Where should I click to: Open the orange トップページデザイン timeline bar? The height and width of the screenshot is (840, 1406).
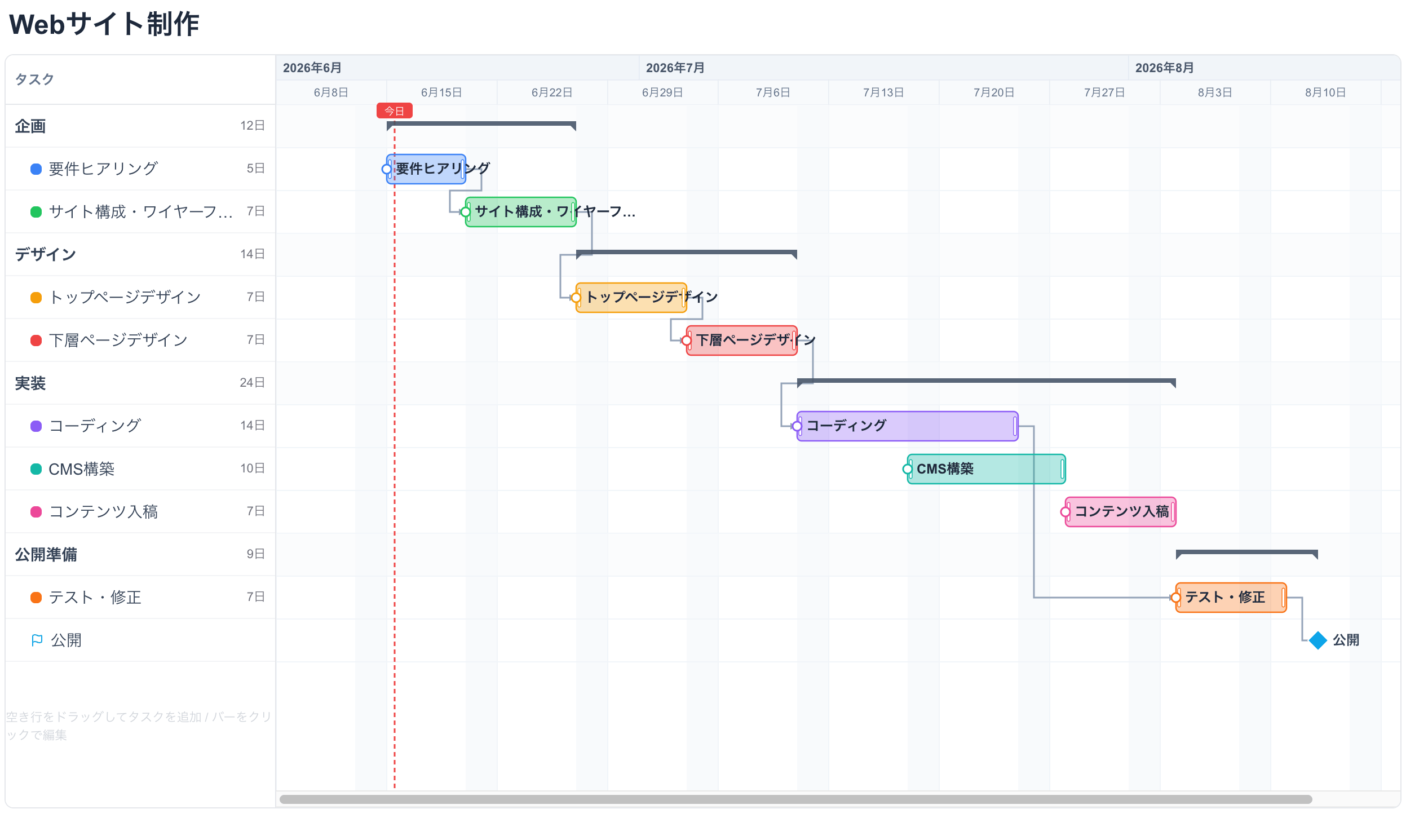coord(631,297)
